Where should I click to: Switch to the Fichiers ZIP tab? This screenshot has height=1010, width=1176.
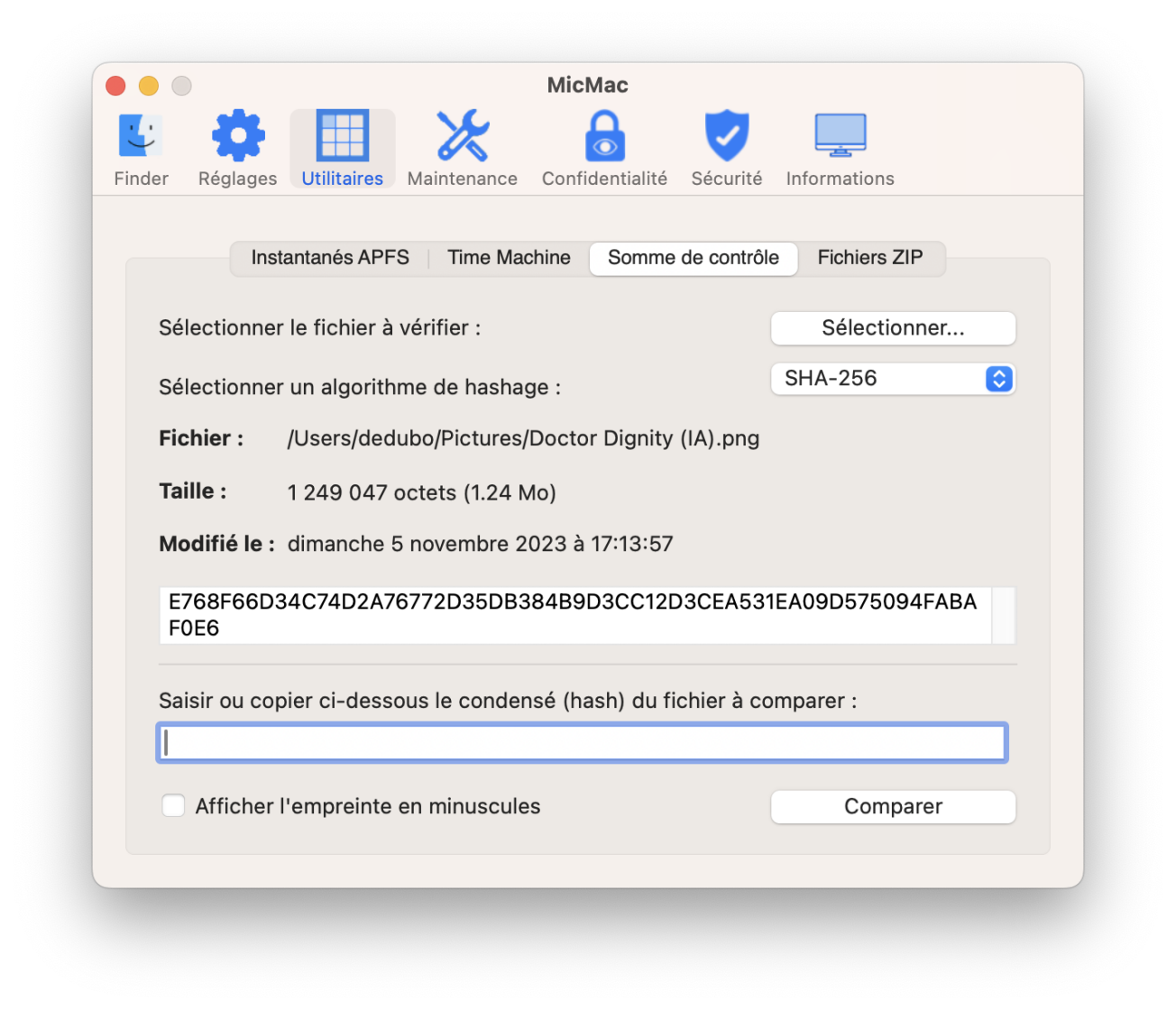click(870, 258)
